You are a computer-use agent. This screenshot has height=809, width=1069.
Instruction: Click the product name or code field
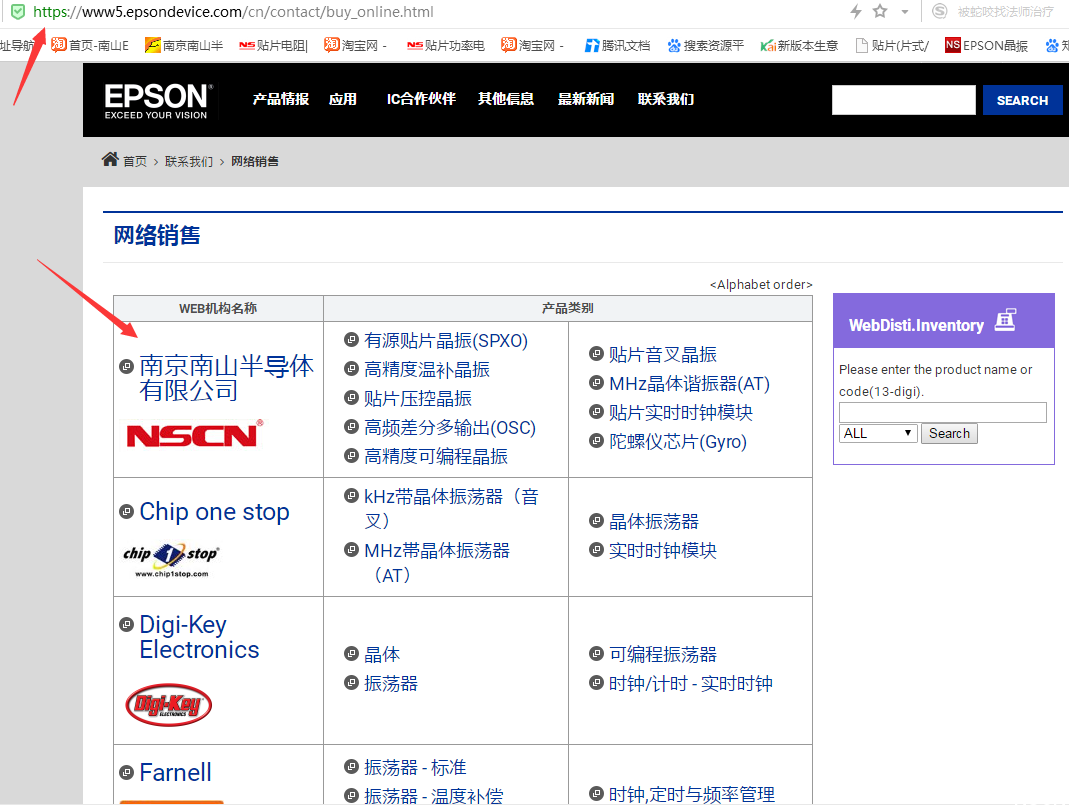pos(942,412)
